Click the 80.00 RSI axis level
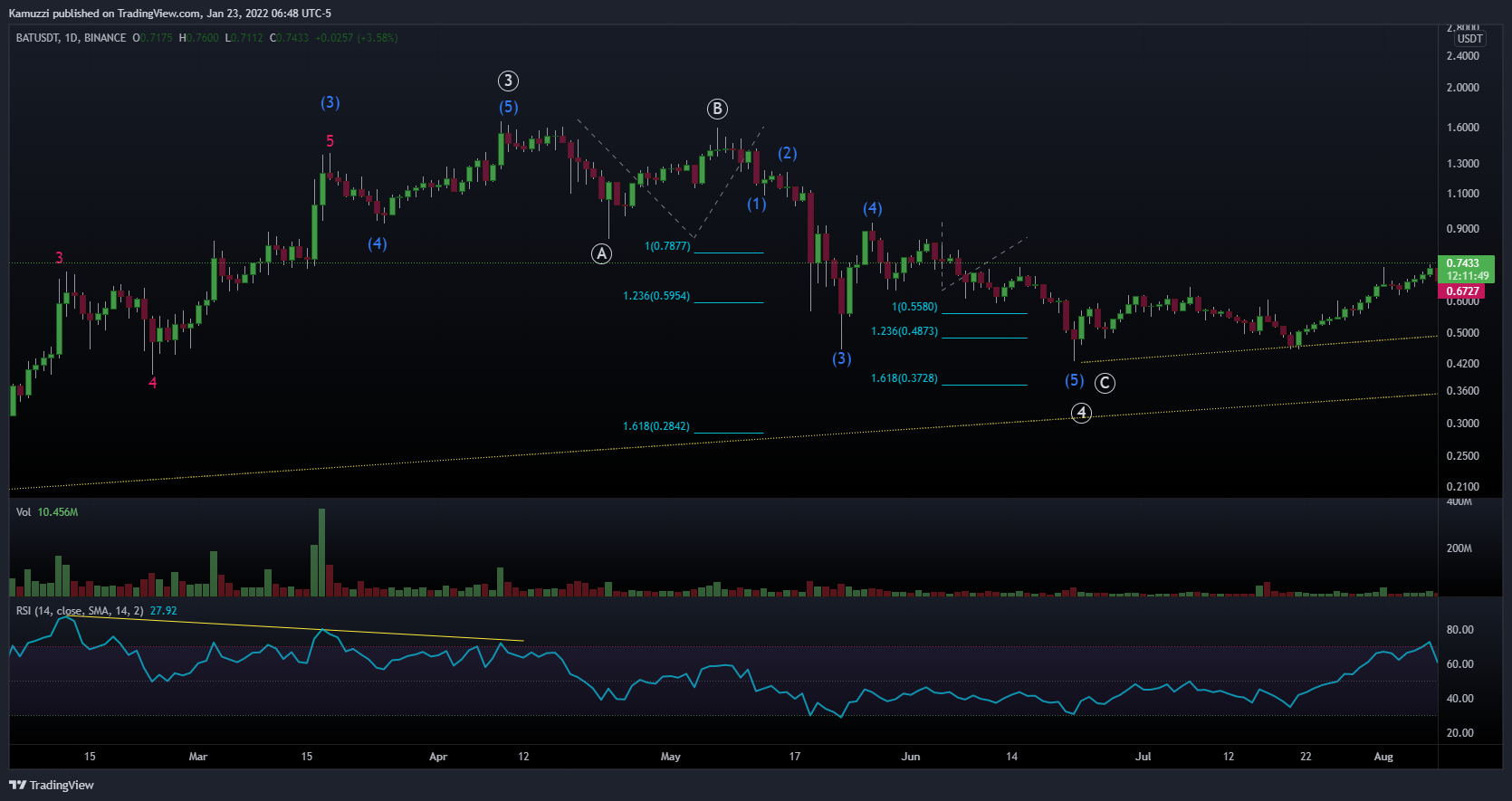The height and width of the screenshot is (801, 1512). pos(1460,630)
